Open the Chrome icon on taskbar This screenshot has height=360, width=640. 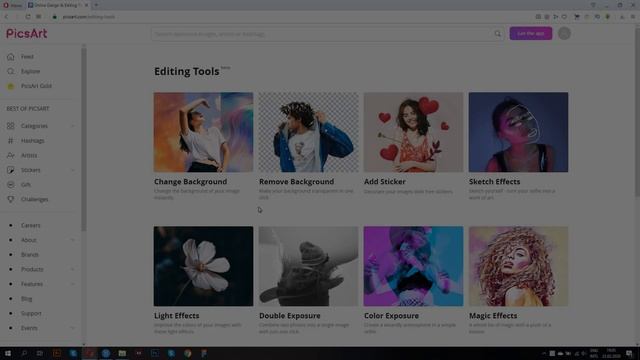(x=187, y=353)
